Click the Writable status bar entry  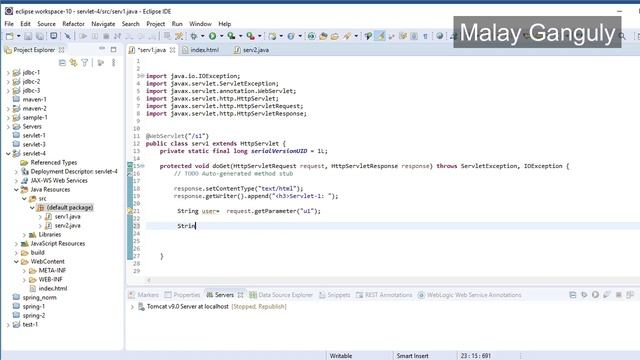click(x=341, y=356)
